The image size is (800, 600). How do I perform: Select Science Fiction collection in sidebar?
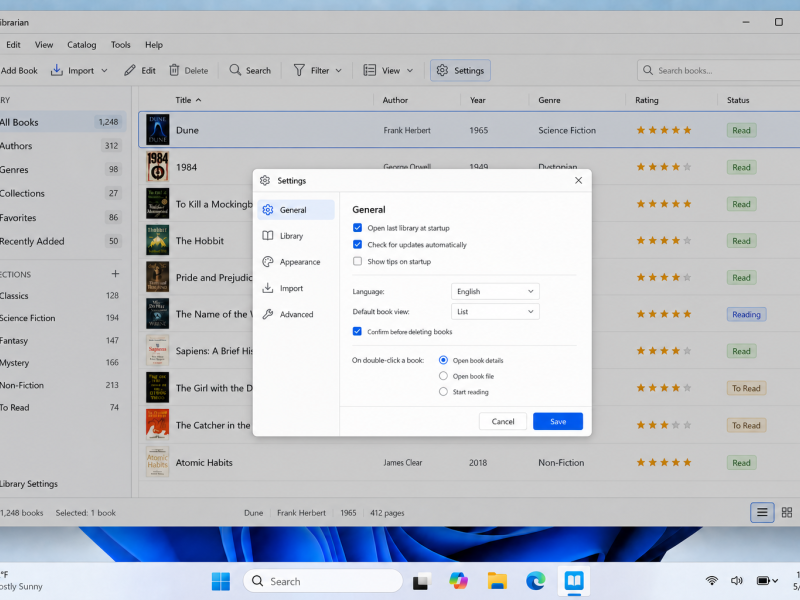[60, 318]
